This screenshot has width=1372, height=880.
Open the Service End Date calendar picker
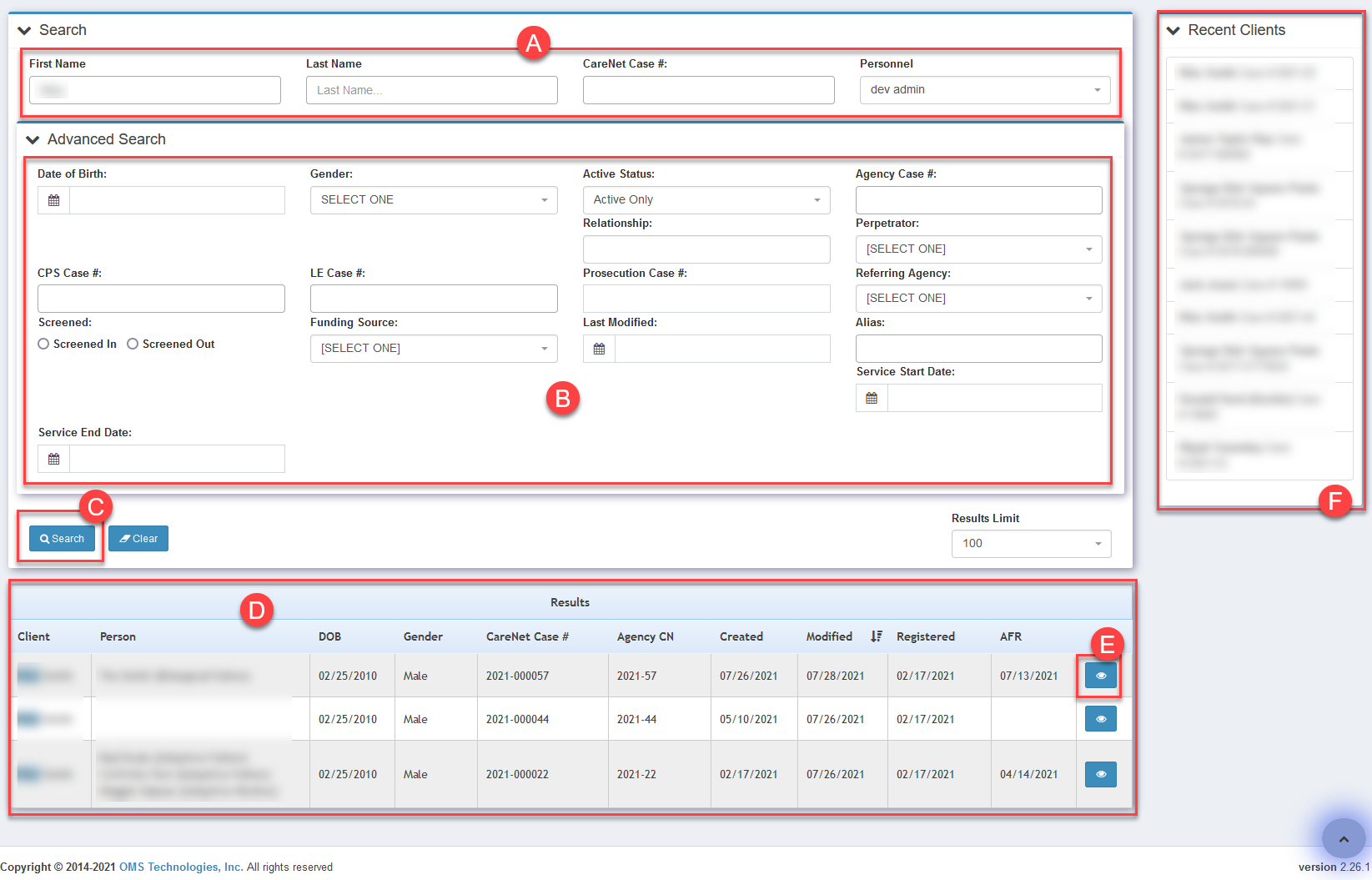point(54,459)
